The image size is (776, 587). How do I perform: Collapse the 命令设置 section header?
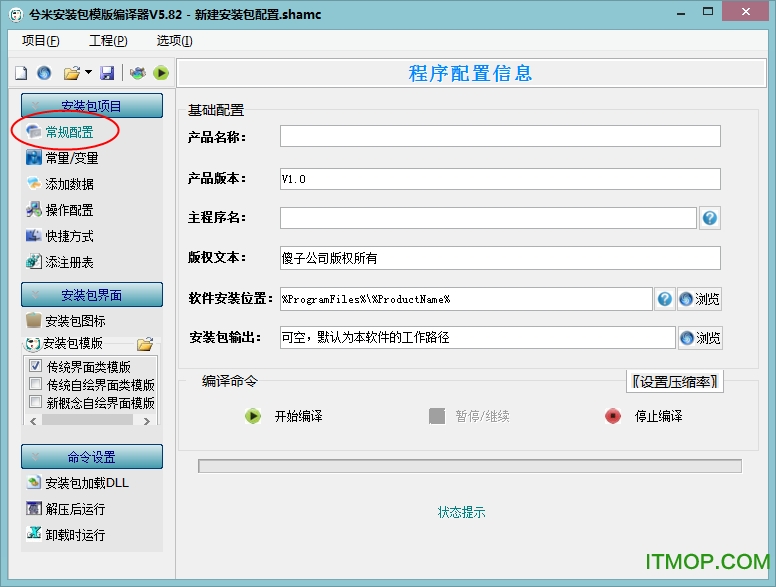coord(91,457)
